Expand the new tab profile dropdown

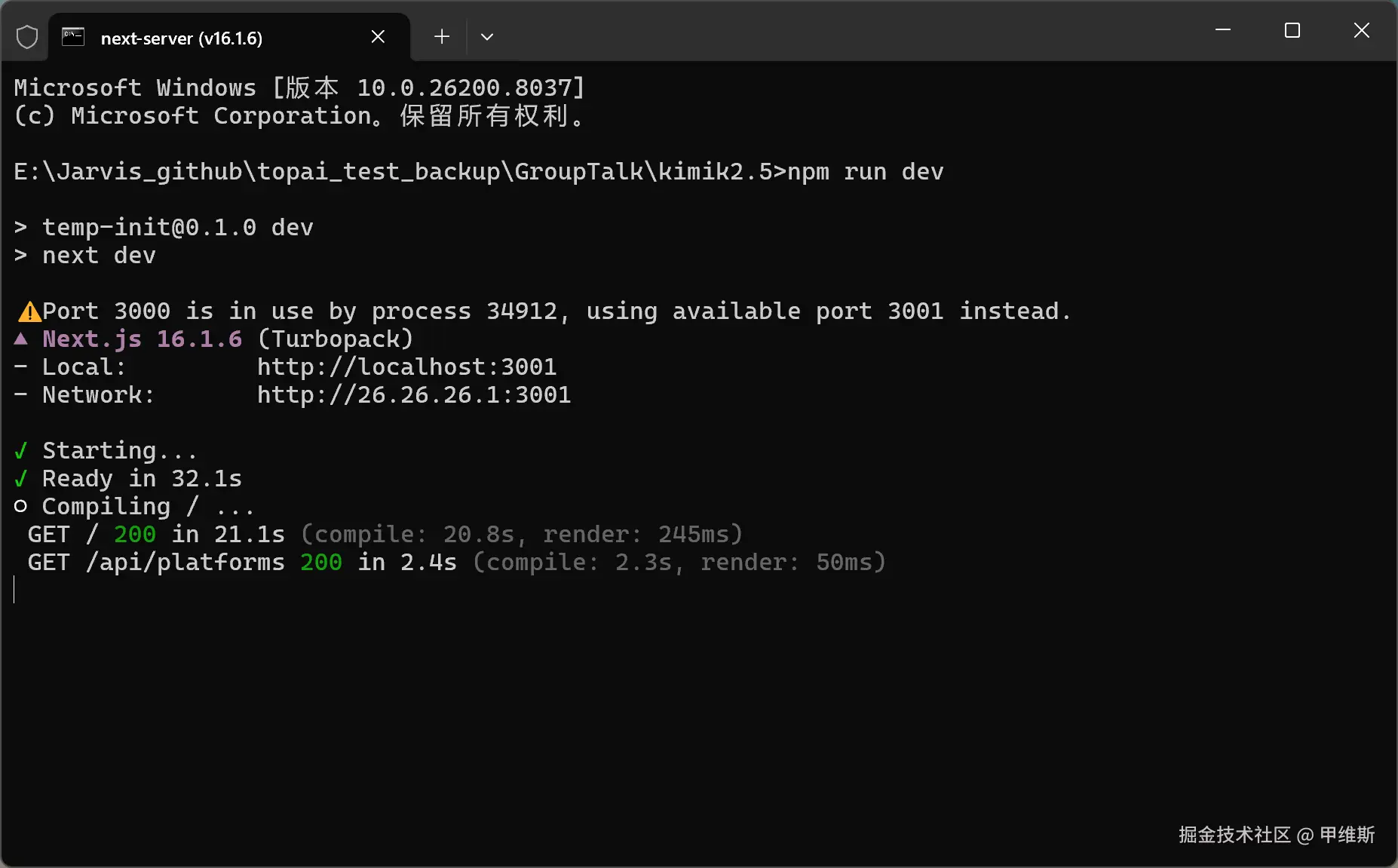pos(487,36)
